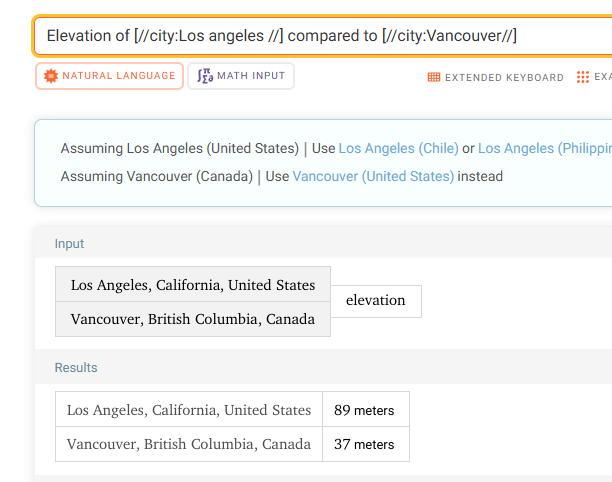The width and height of the screenshot is (612, 482).
Task: Click the Input section heading
Action: coord(69,244)
